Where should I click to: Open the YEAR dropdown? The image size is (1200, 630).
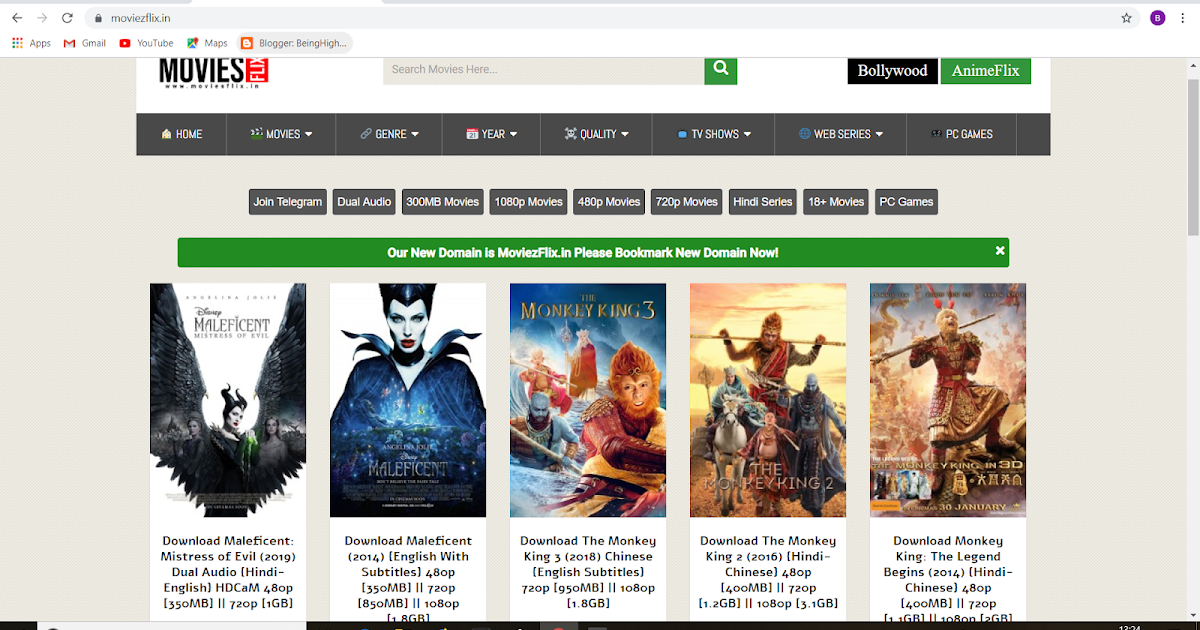click(491, 133)
